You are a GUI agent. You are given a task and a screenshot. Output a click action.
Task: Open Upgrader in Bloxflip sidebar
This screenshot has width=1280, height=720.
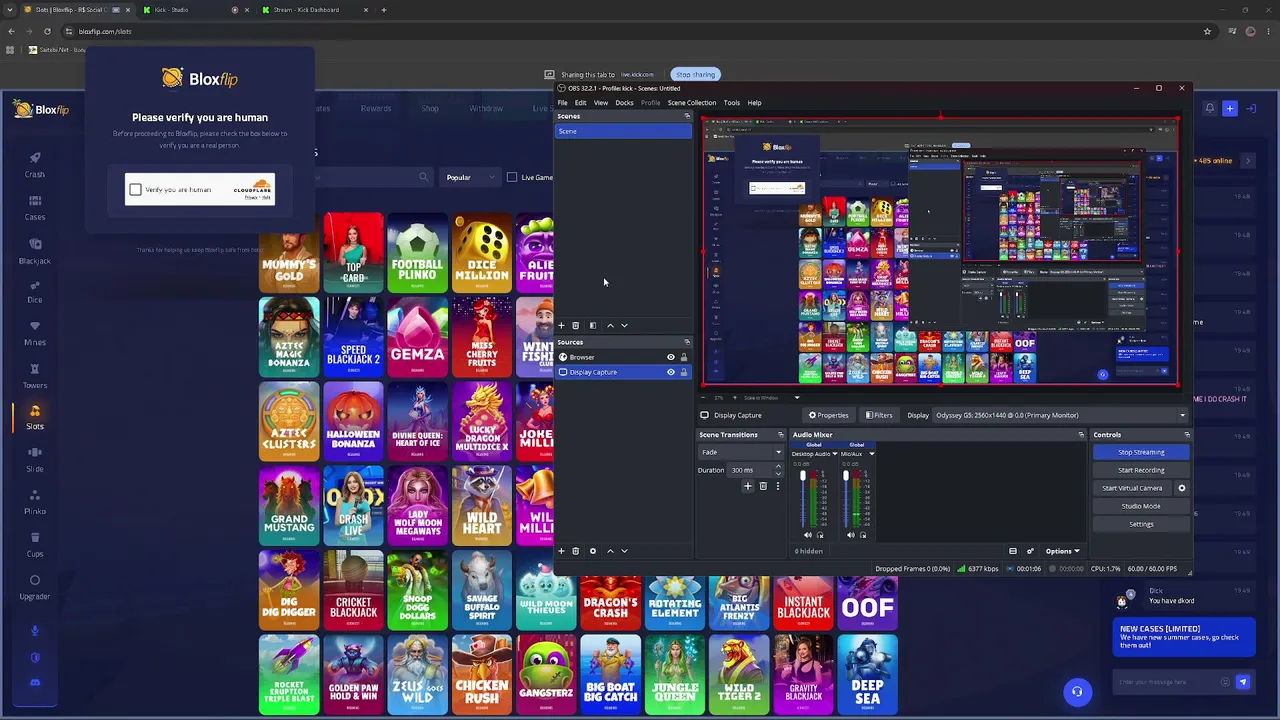point(35,587)
